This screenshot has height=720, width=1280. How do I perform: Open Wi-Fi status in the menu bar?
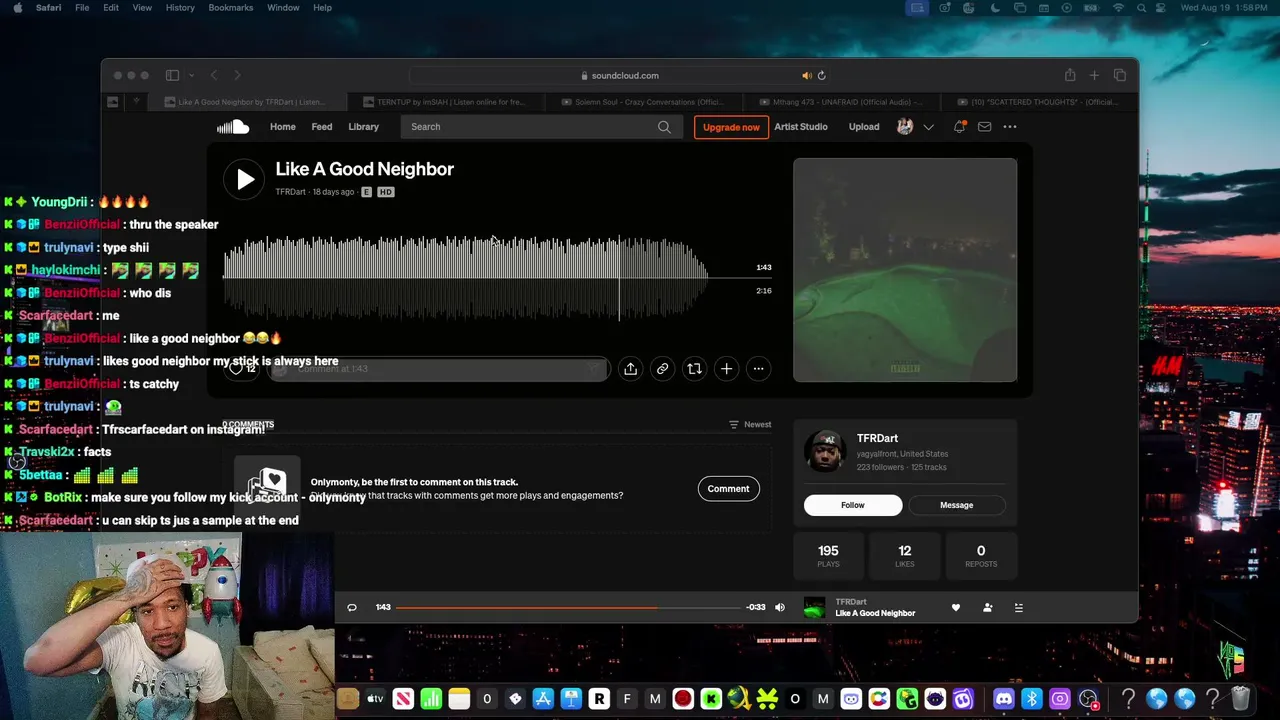click(x=1118, y=8)
